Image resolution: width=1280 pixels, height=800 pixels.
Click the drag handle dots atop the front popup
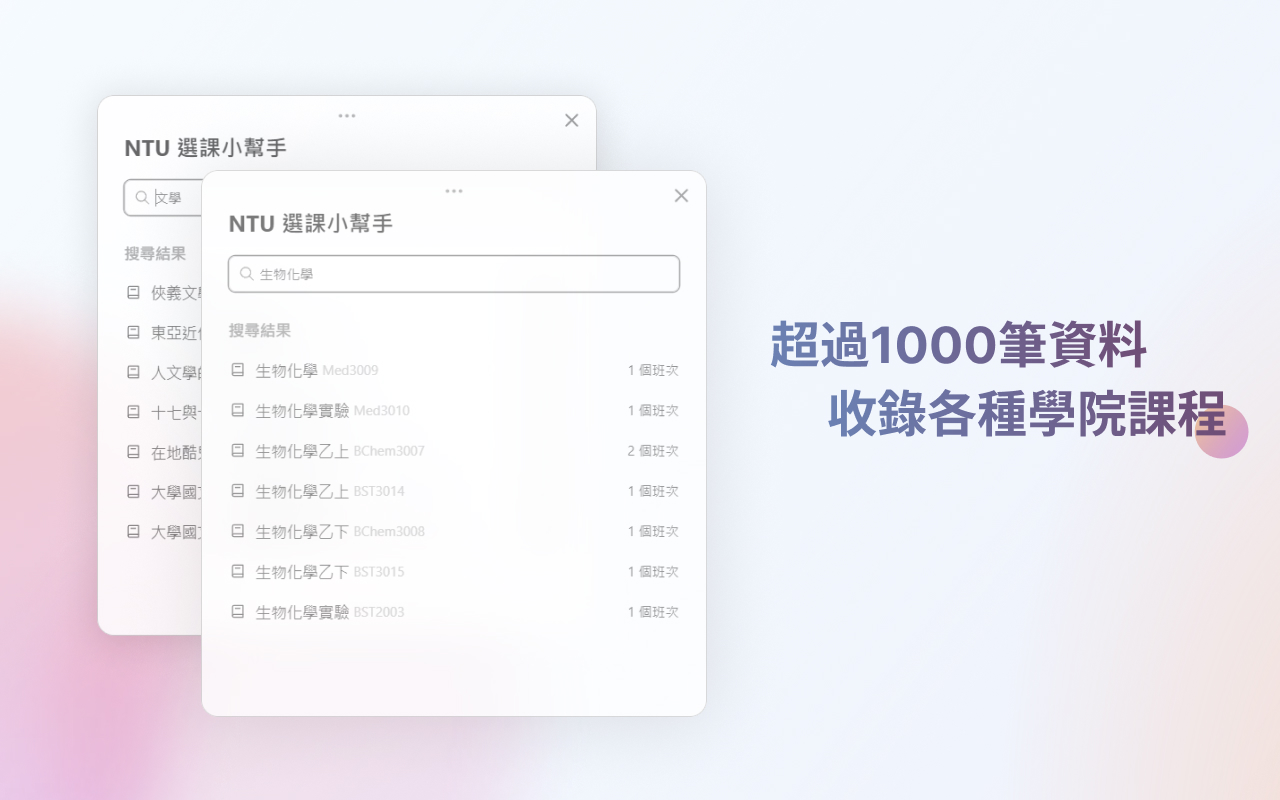pos(453,190)
